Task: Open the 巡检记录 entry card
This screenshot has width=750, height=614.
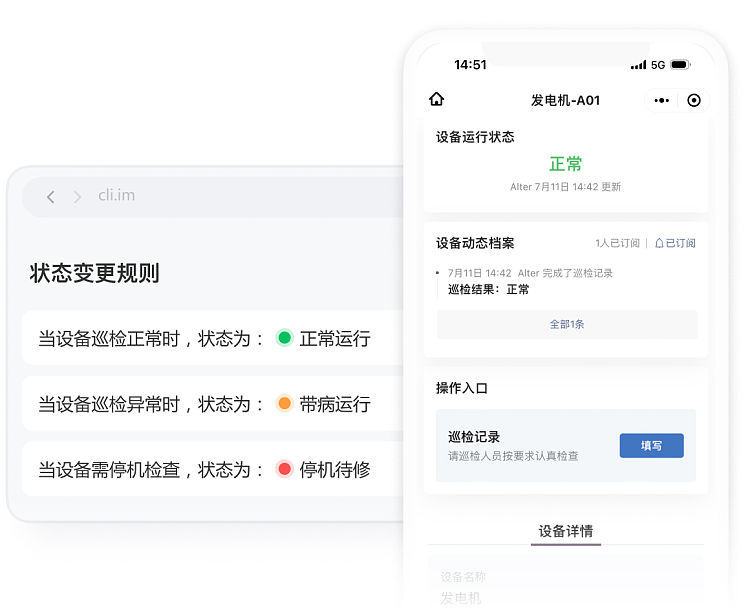Action: pyautogui.click(x=520, y=446)
